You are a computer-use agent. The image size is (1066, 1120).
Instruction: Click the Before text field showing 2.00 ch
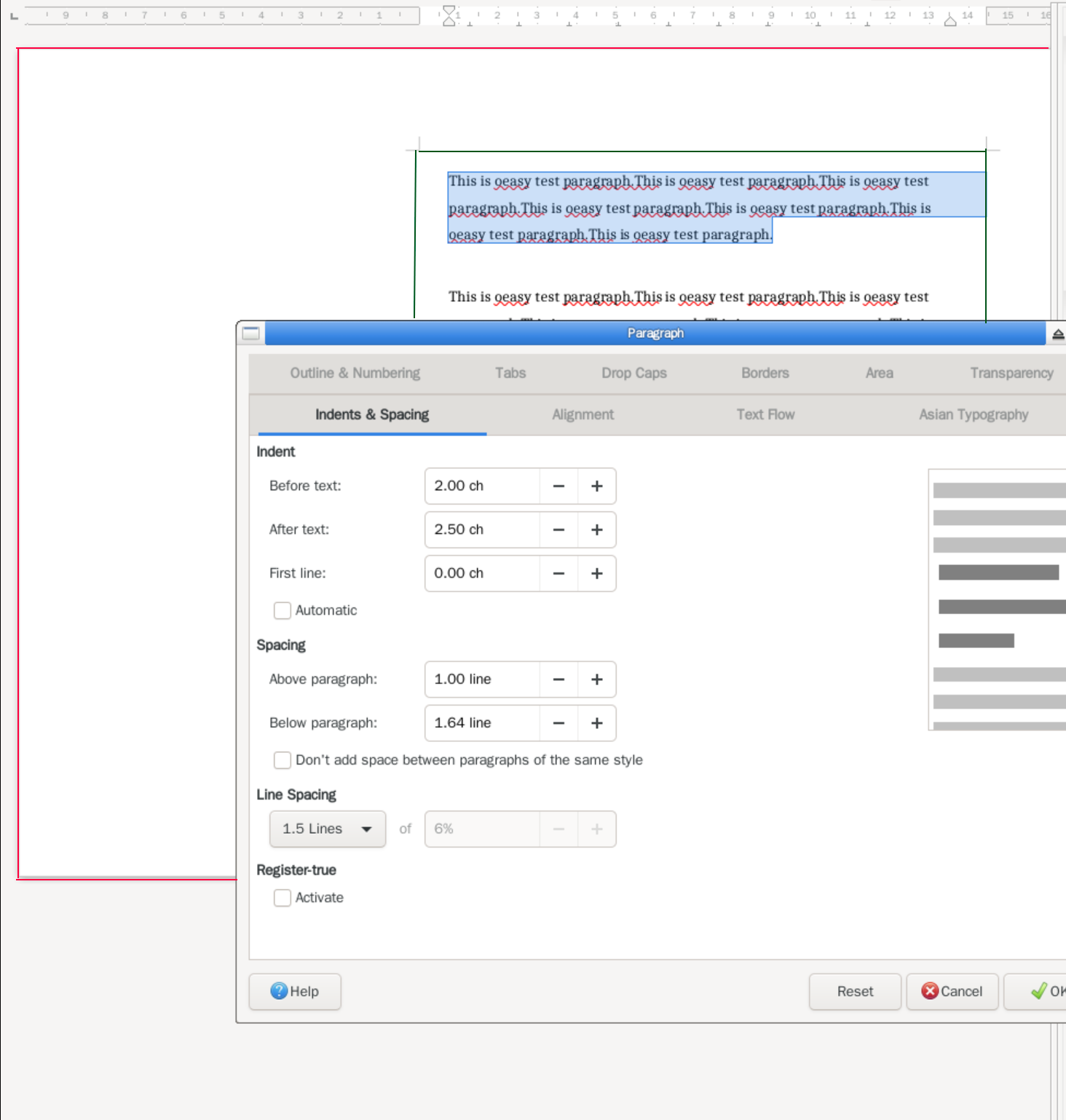pyautogui.click(x=482, y=486)
